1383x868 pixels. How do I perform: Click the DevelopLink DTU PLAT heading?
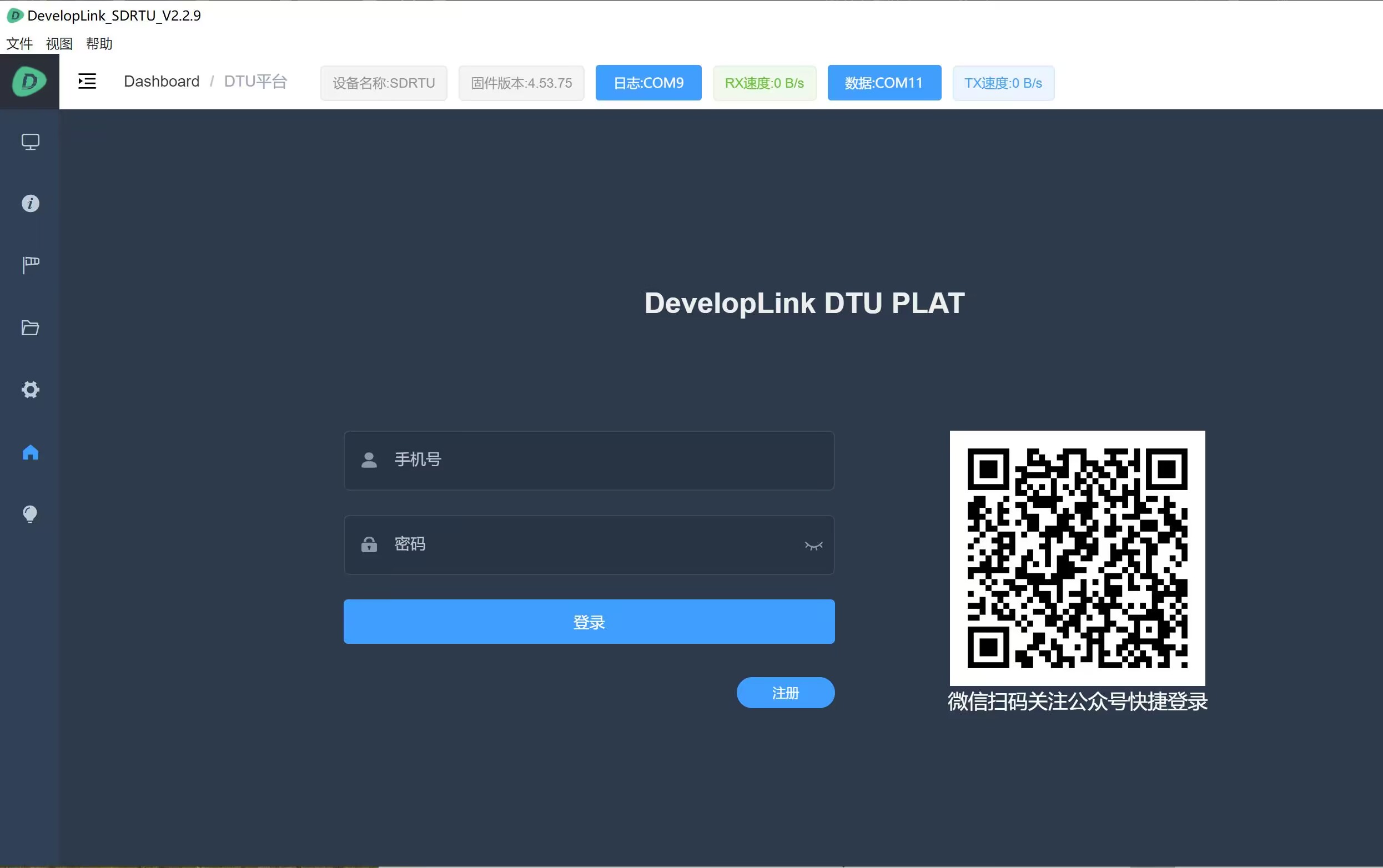point(804,303)
